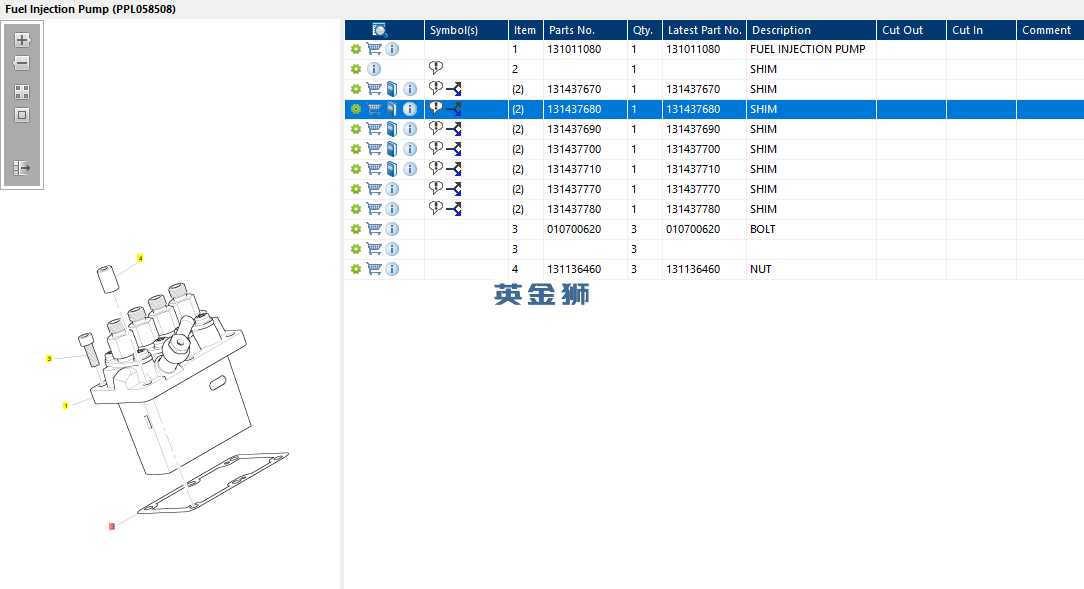Click the single-square fit view button

pos(22,115)
